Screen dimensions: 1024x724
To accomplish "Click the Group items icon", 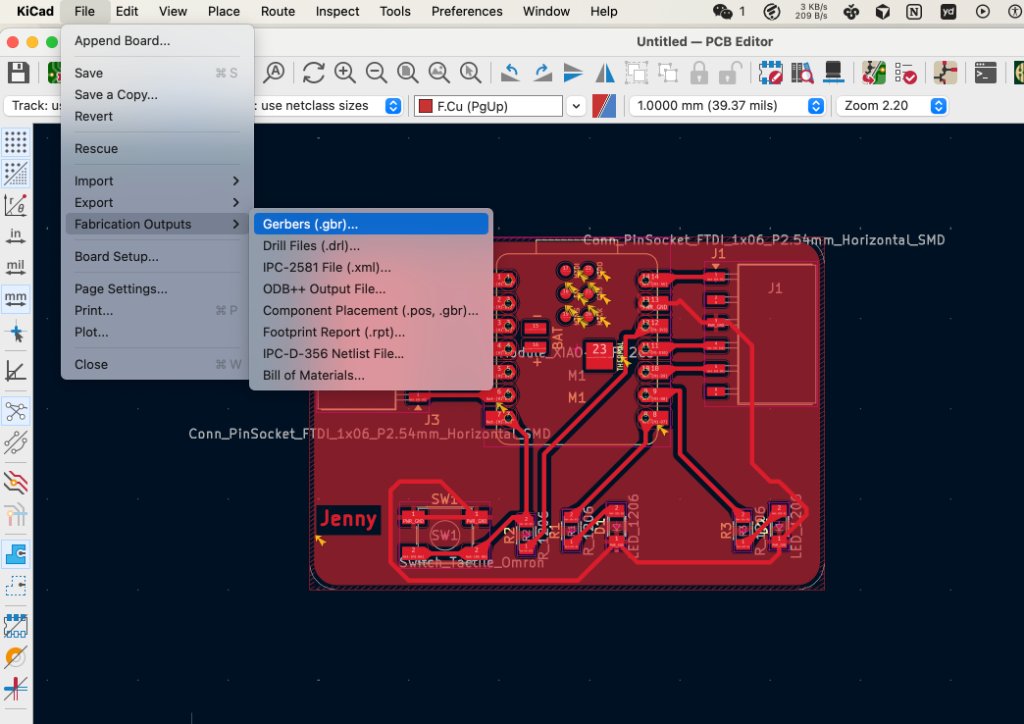I will tap(636, 72).
